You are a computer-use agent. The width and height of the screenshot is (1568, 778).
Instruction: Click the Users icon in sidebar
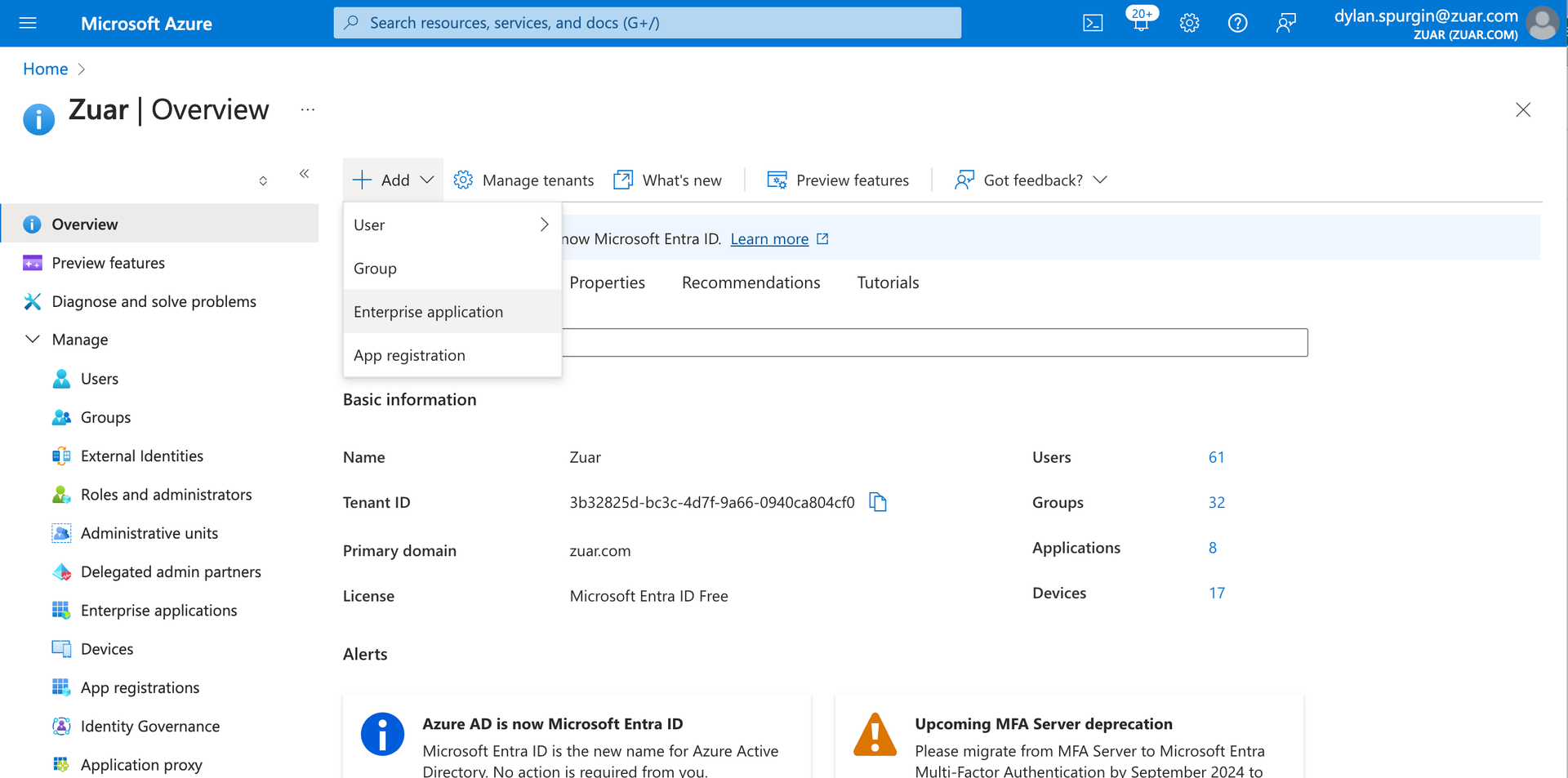[61, 379]
